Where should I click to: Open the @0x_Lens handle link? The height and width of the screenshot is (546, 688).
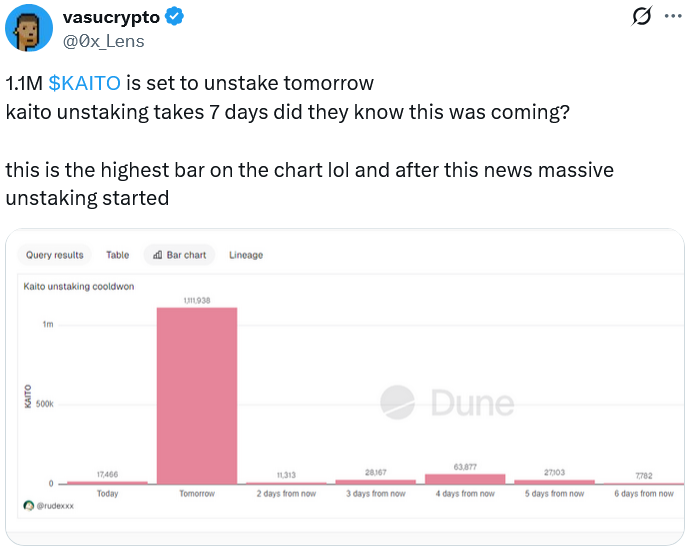click(x=104, y=40)
